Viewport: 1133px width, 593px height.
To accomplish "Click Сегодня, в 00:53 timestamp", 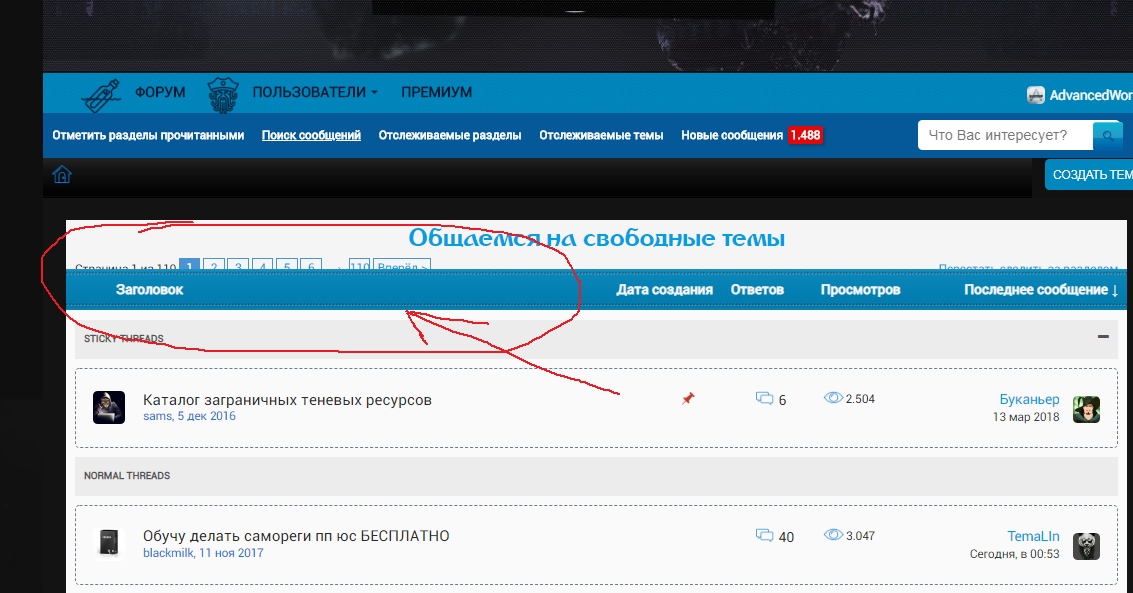I will [x=1014, y=554].
